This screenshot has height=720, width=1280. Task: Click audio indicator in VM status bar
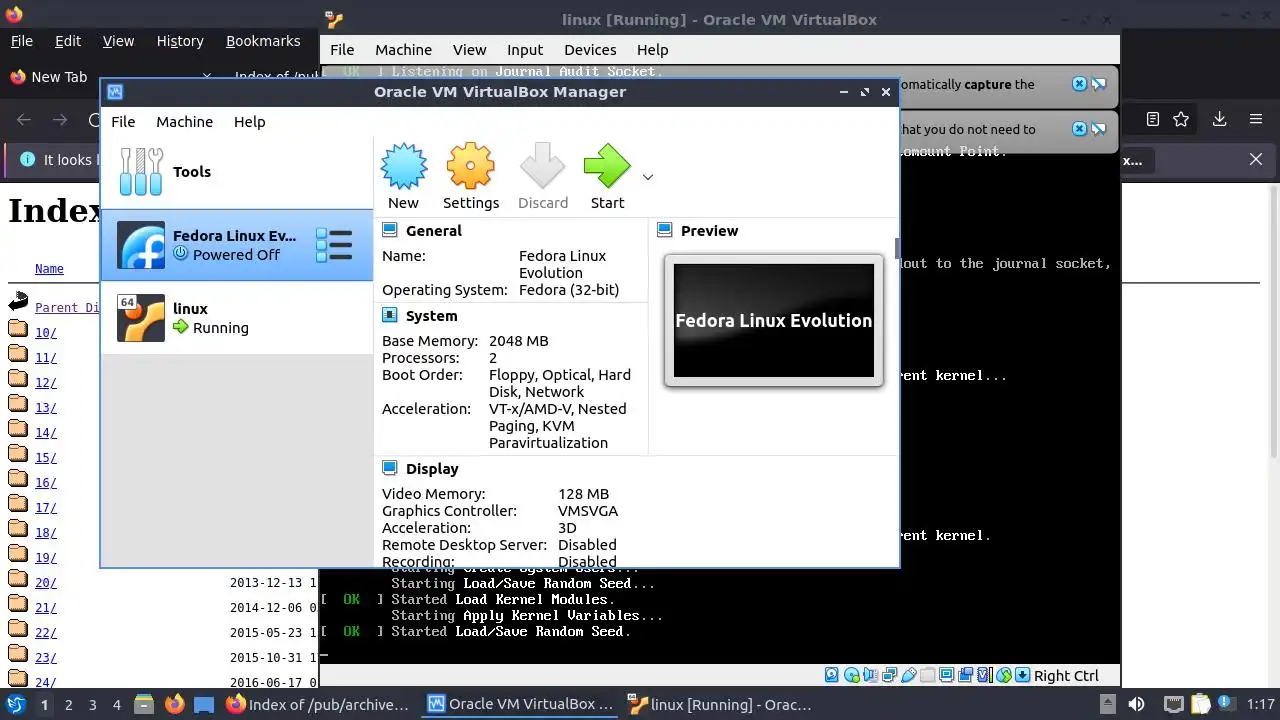(870, 676)
